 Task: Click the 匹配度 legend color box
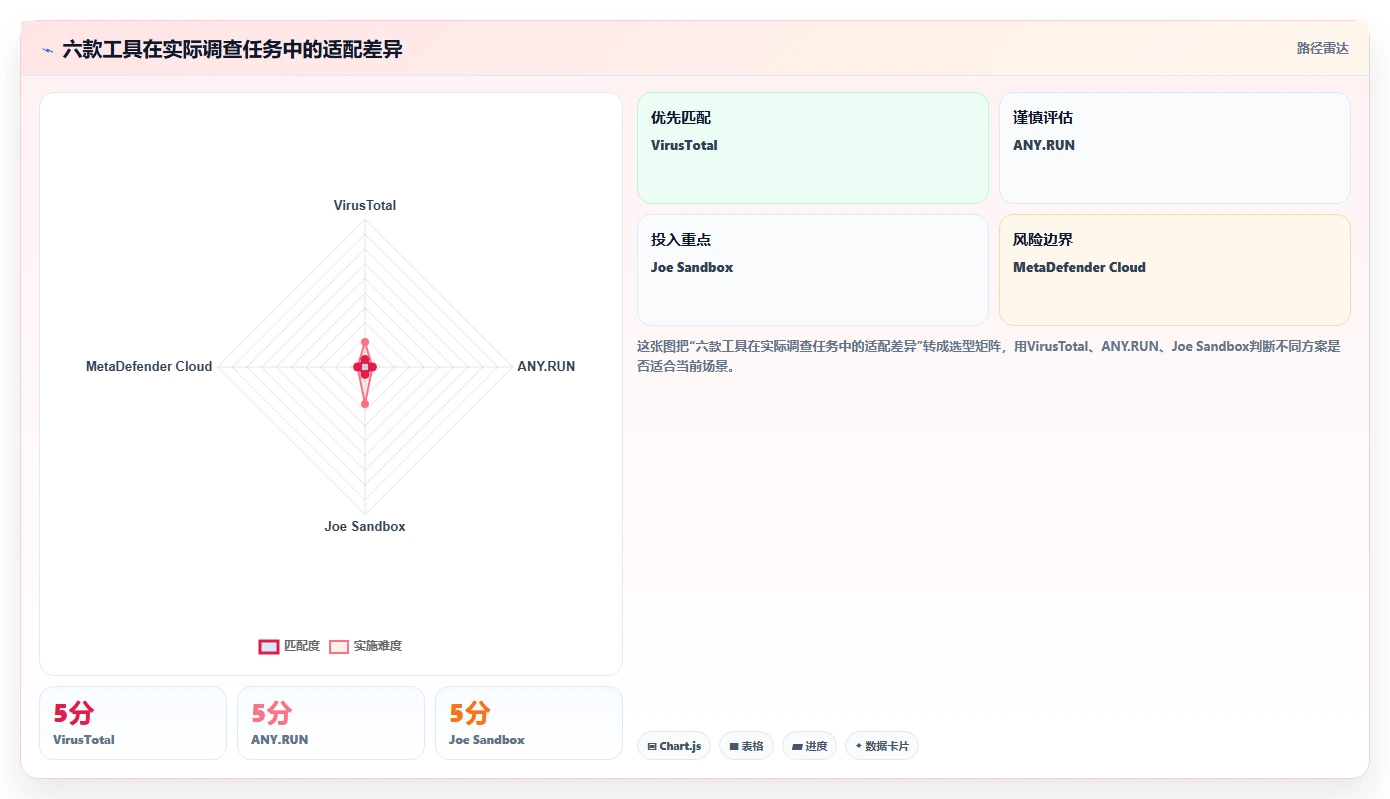point(269,646)
